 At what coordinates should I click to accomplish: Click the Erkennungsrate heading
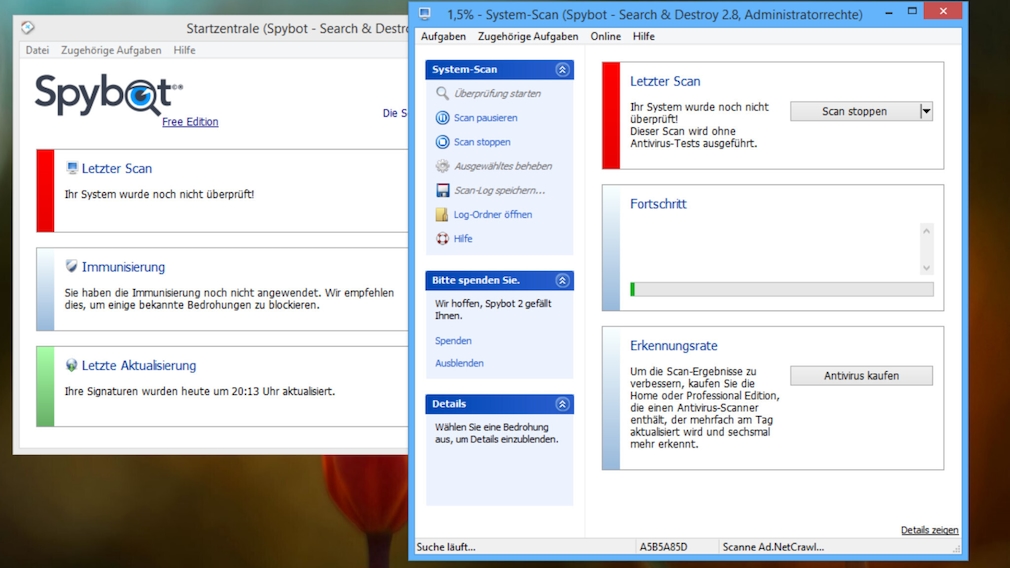pyautogui.click(x=674, y=346)
